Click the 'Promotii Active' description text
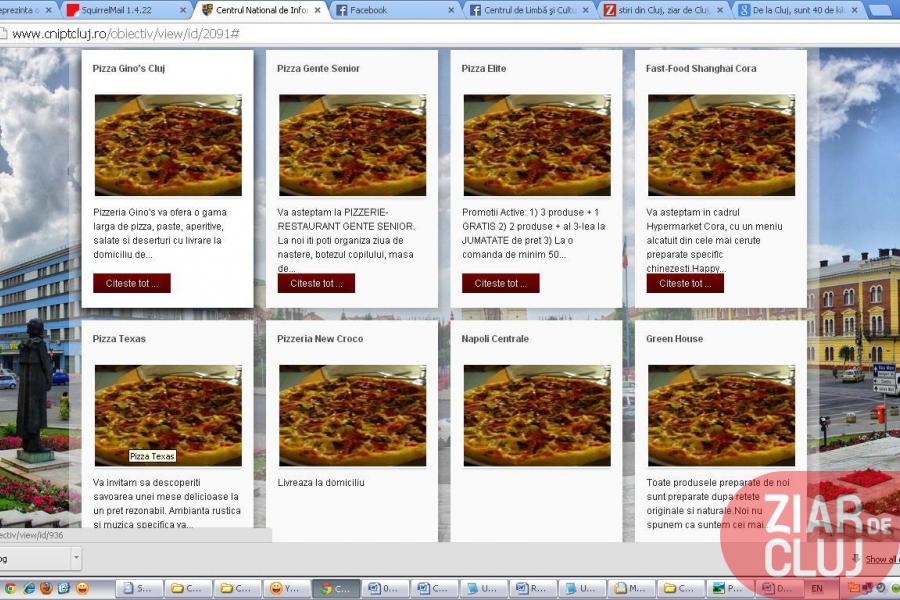 [533, 233]
